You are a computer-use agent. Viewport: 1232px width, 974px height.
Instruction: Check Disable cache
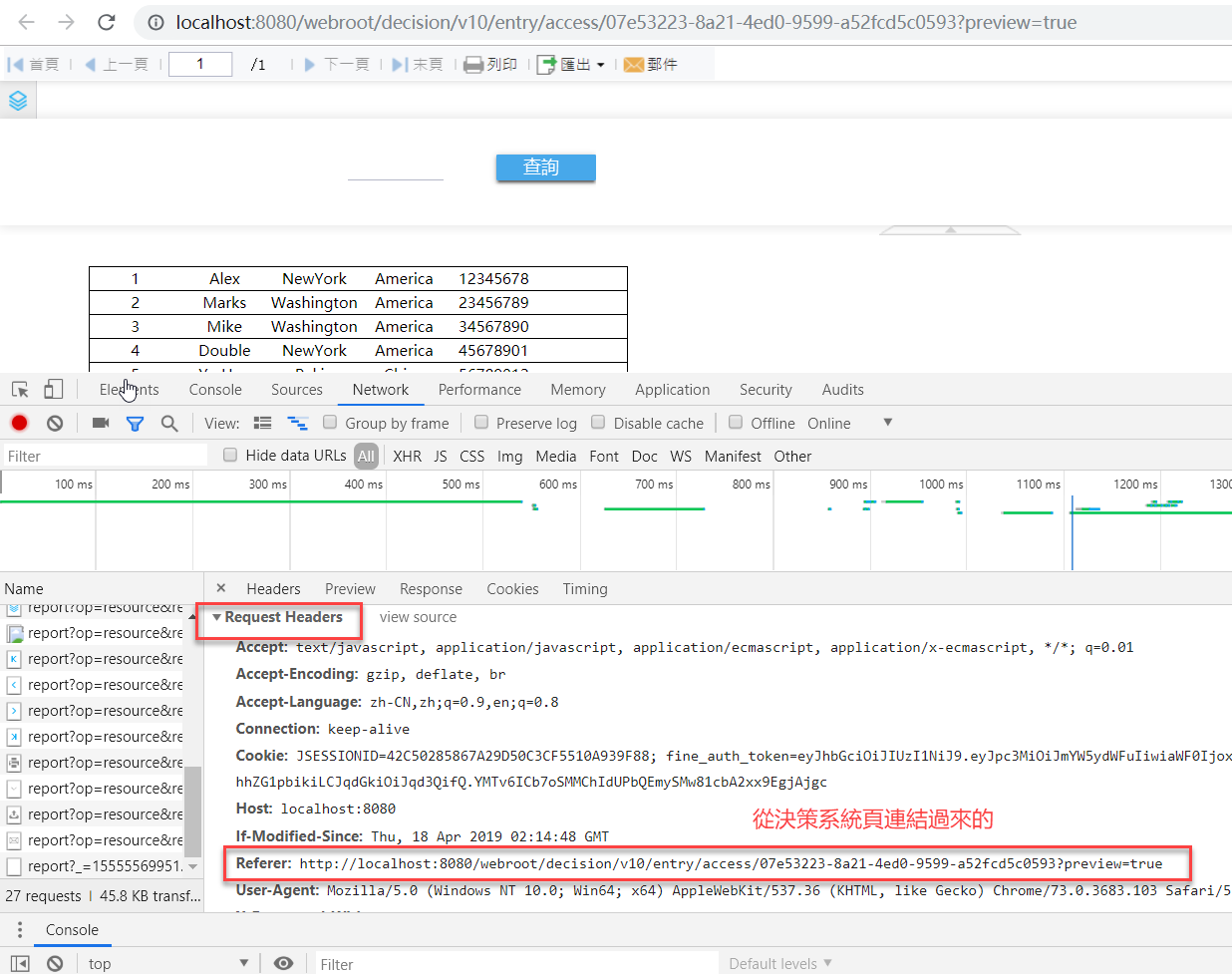pyautogui.click(x=598, y=423)
